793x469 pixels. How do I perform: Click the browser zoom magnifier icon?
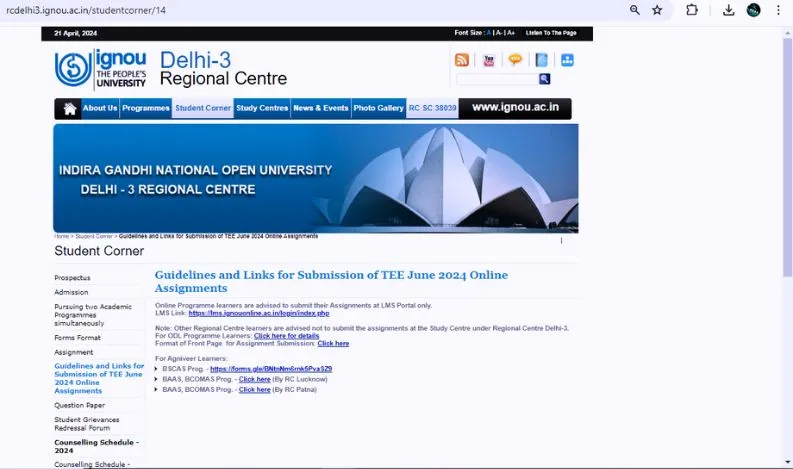click(634, 10)
